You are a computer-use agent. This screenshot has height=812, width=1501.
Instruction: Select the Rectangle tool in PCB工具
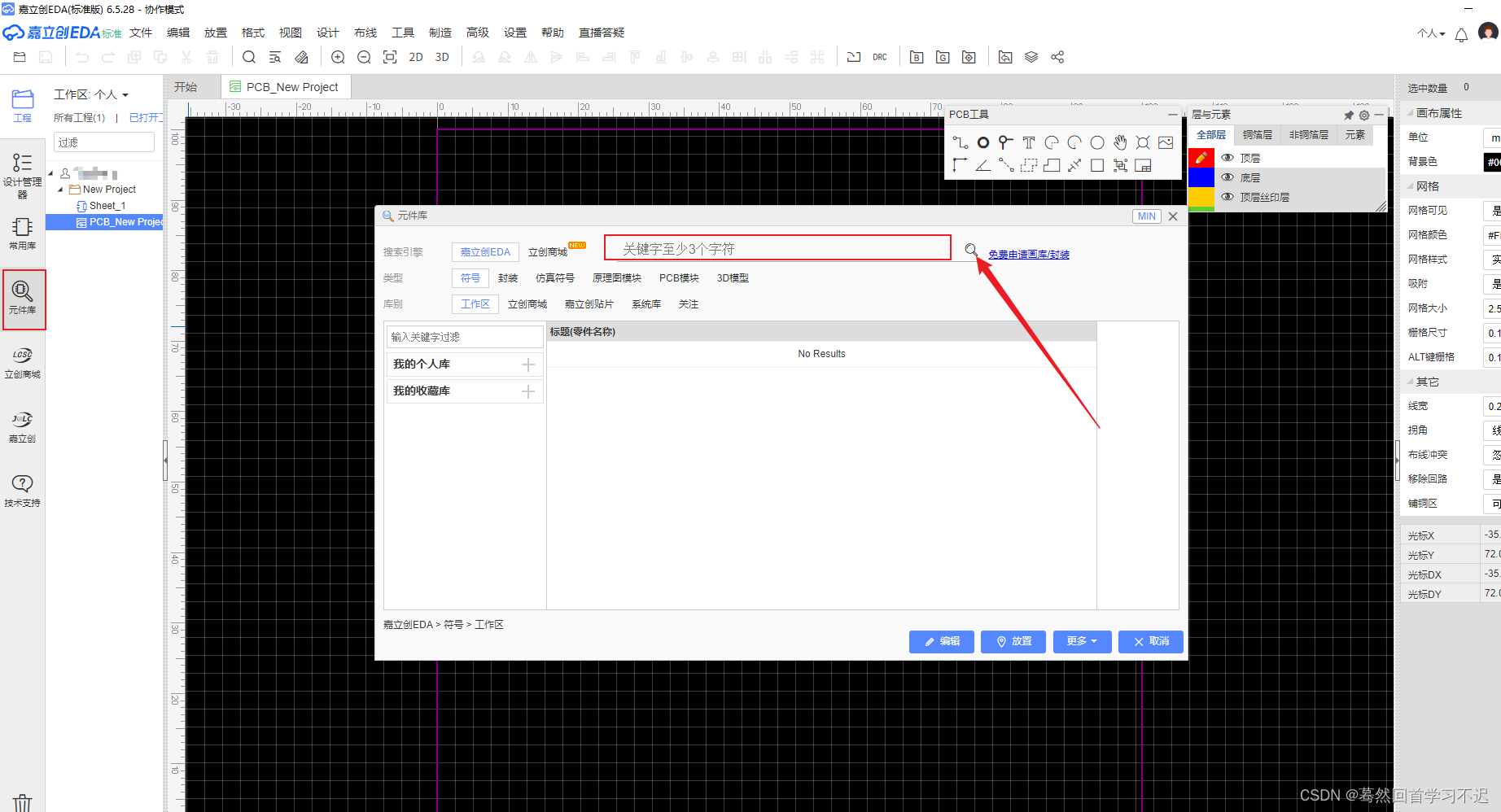click(x=1097, y=165)
